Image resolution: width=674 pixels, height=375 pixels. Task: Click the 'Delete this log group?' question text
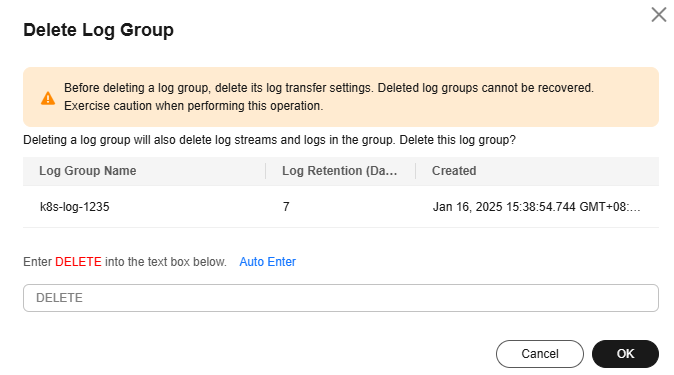[457, 140]
